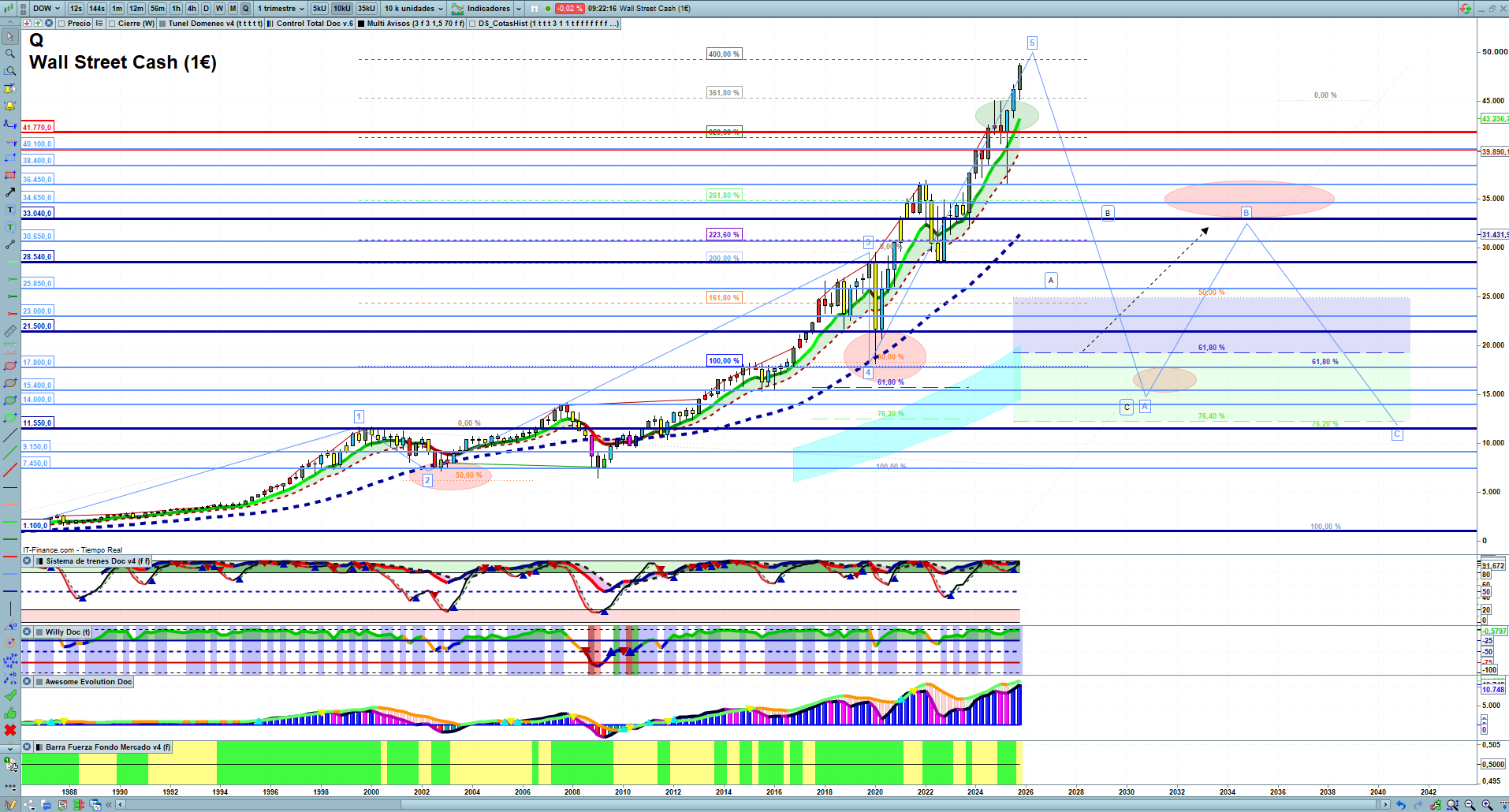
Task: Select the magnifier zoom tool
Action: pos(10,54)
